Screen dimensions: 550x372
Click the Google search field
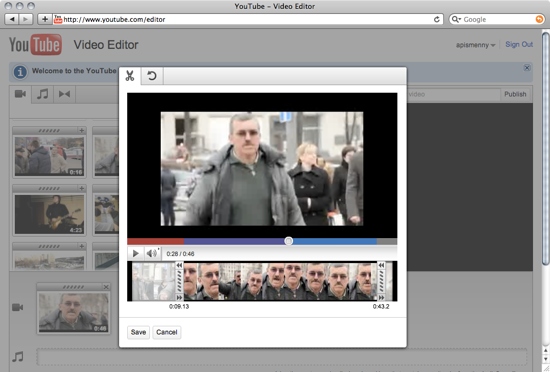(497, 19)
